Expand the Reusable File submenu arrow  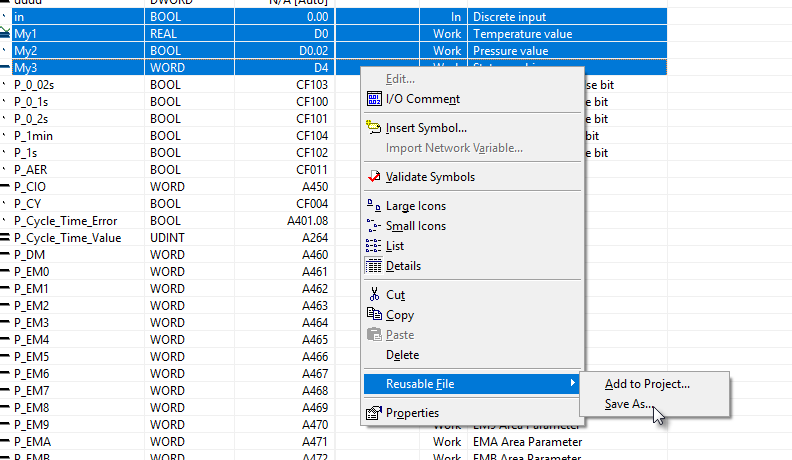pos(572,383)
